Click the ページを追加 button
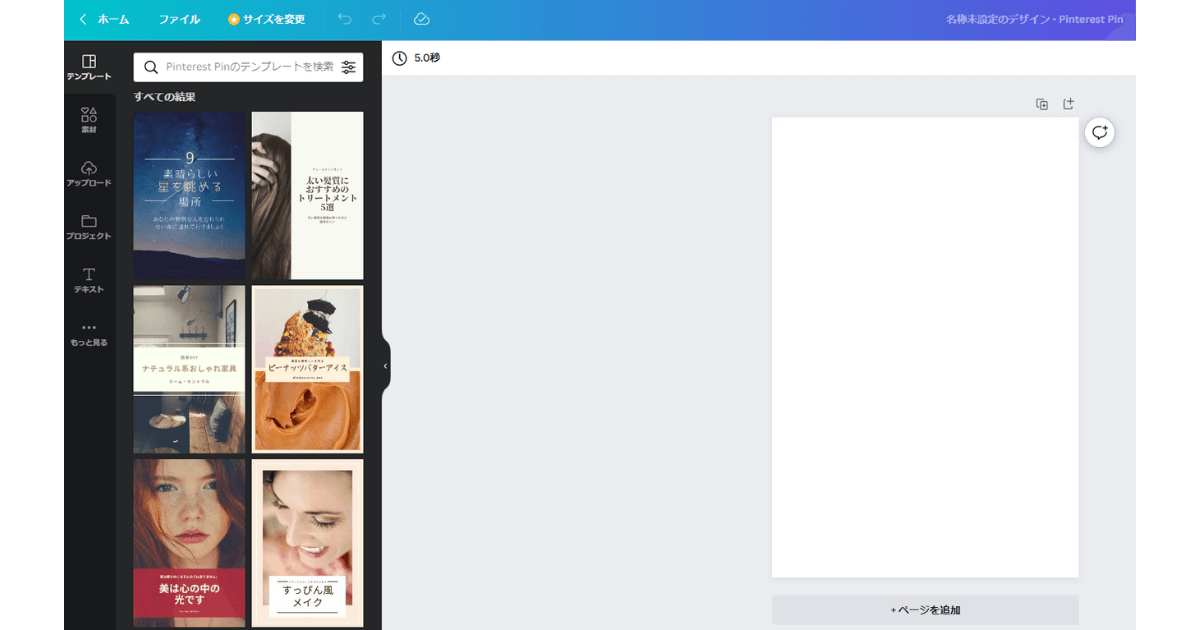This screenshot has width=1200, height=630. (924, 610)
